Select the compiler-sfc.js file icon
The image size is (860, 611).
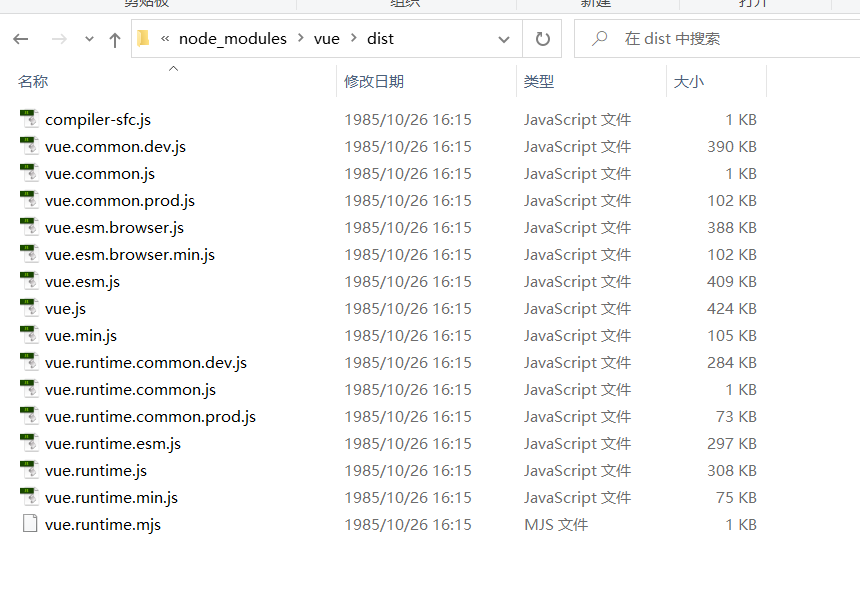[29, 119]
